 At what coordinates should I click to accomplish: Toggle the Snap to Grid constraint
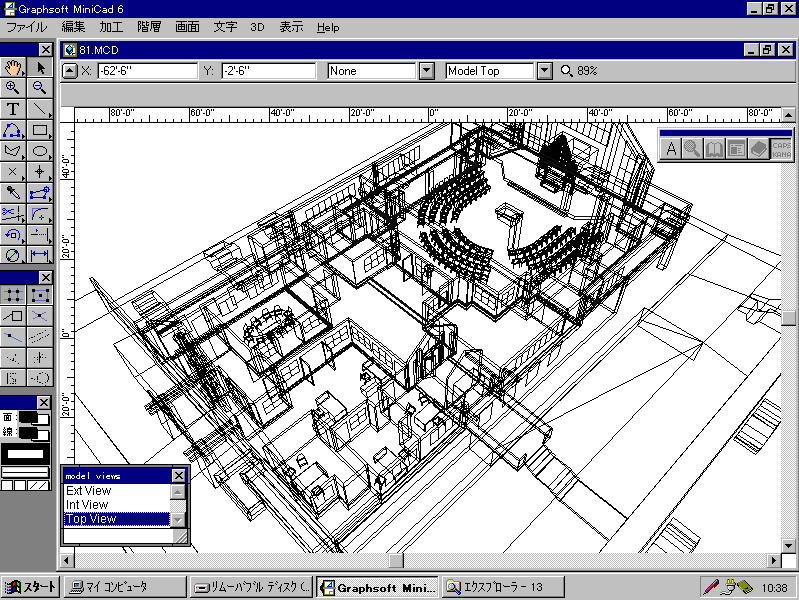tap(13, 295)
